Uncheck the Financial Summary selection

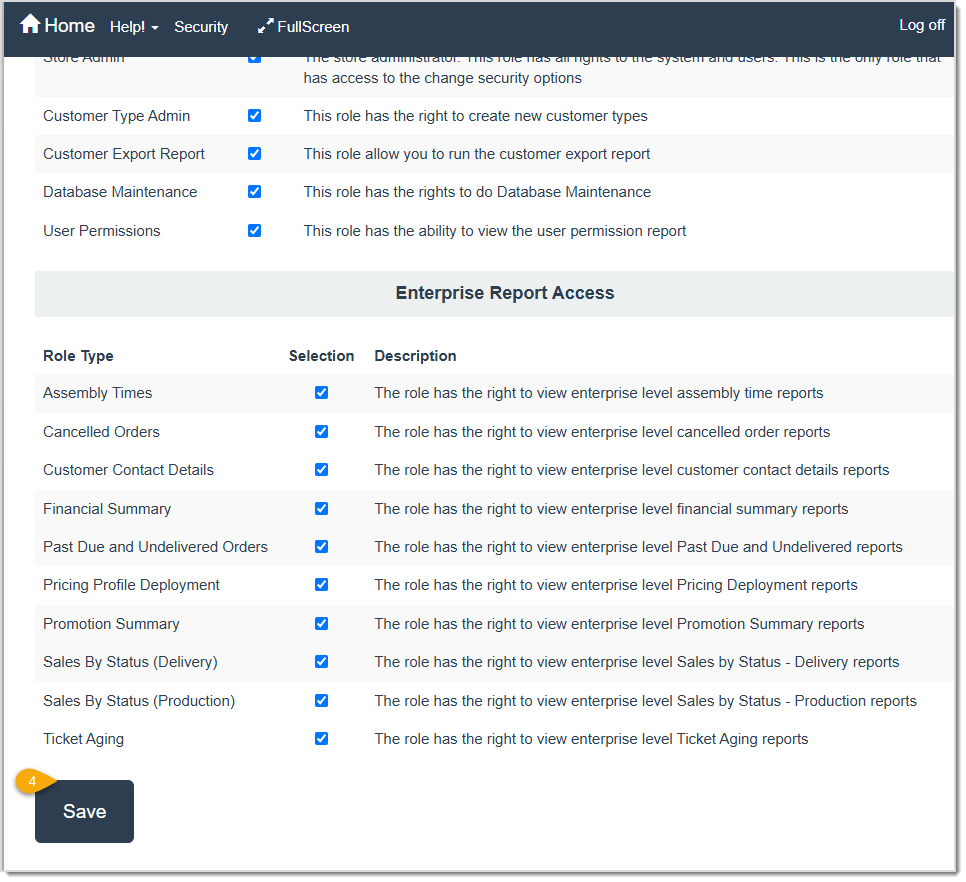tap(321, 508)
